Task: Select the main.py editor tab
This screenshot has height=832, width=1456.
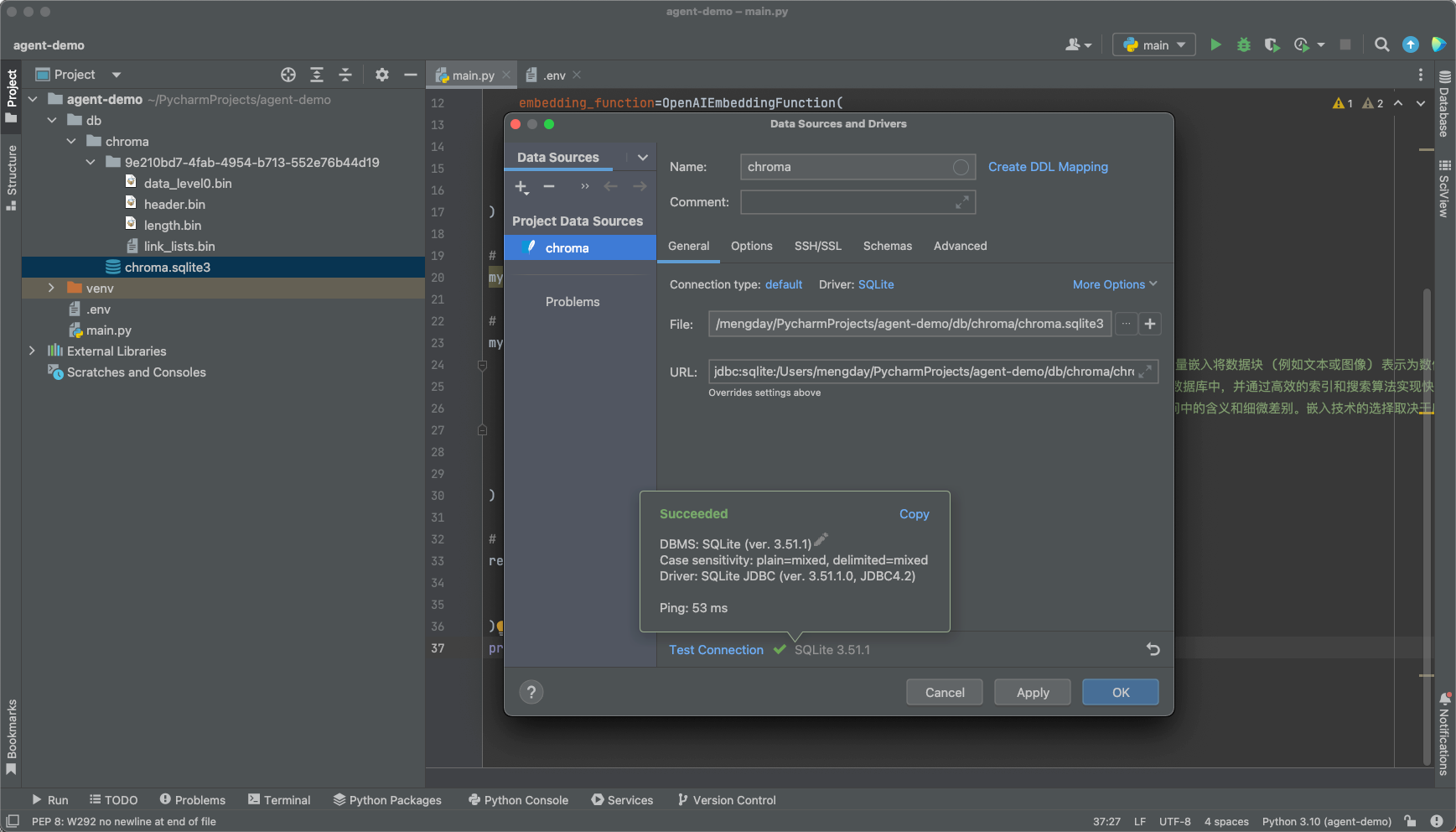Action: (472, 75)
